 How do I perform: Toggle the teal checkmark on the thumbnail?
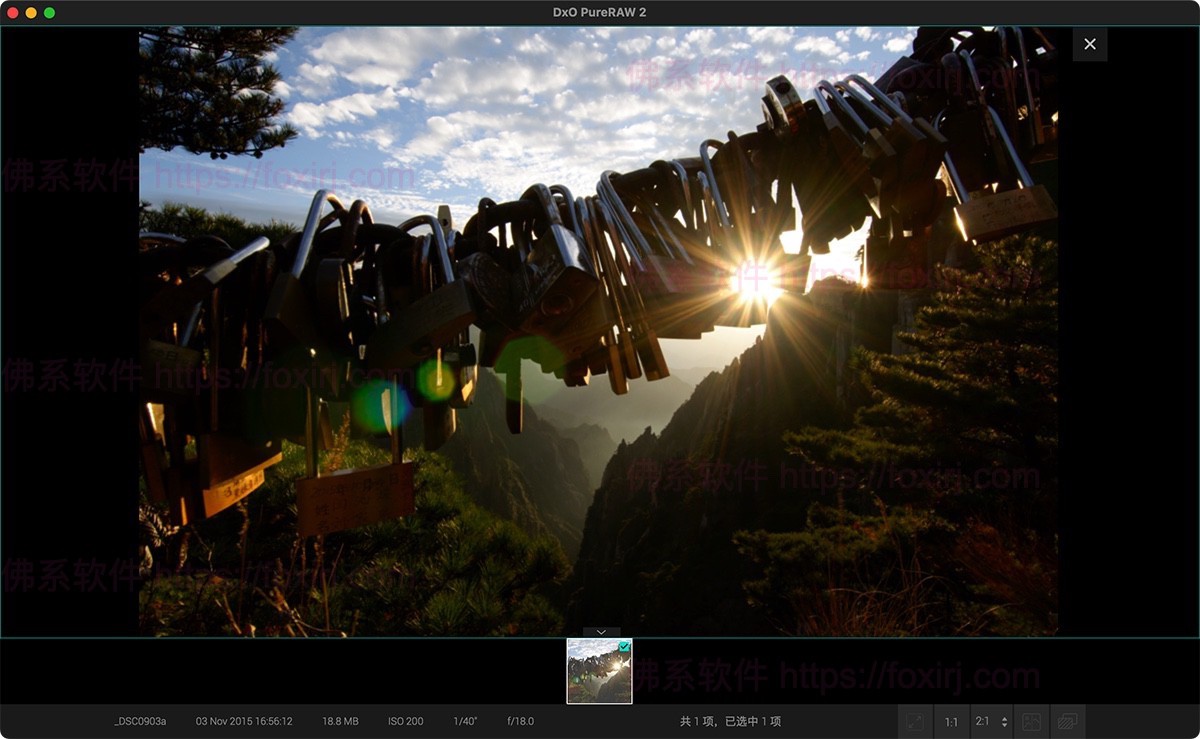coord(624,647)
